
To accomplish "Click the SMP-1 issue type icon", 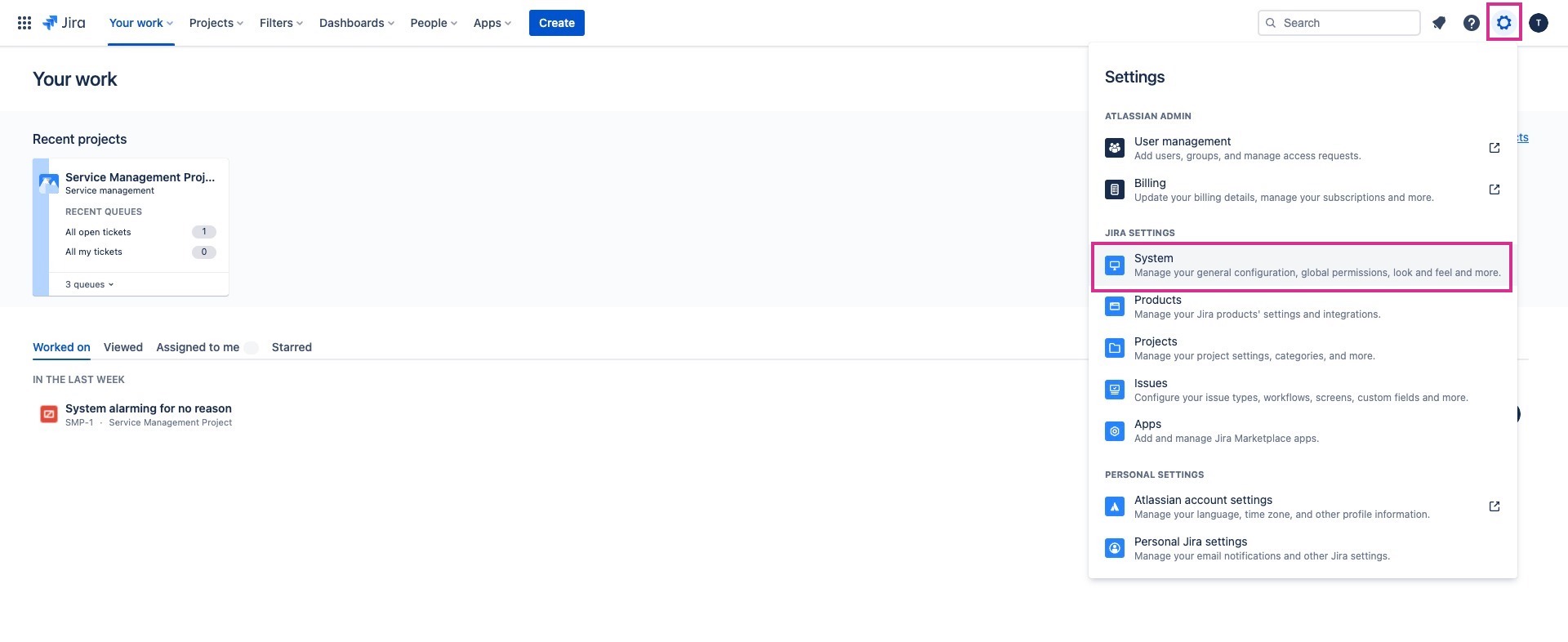I will pos(49,414).
